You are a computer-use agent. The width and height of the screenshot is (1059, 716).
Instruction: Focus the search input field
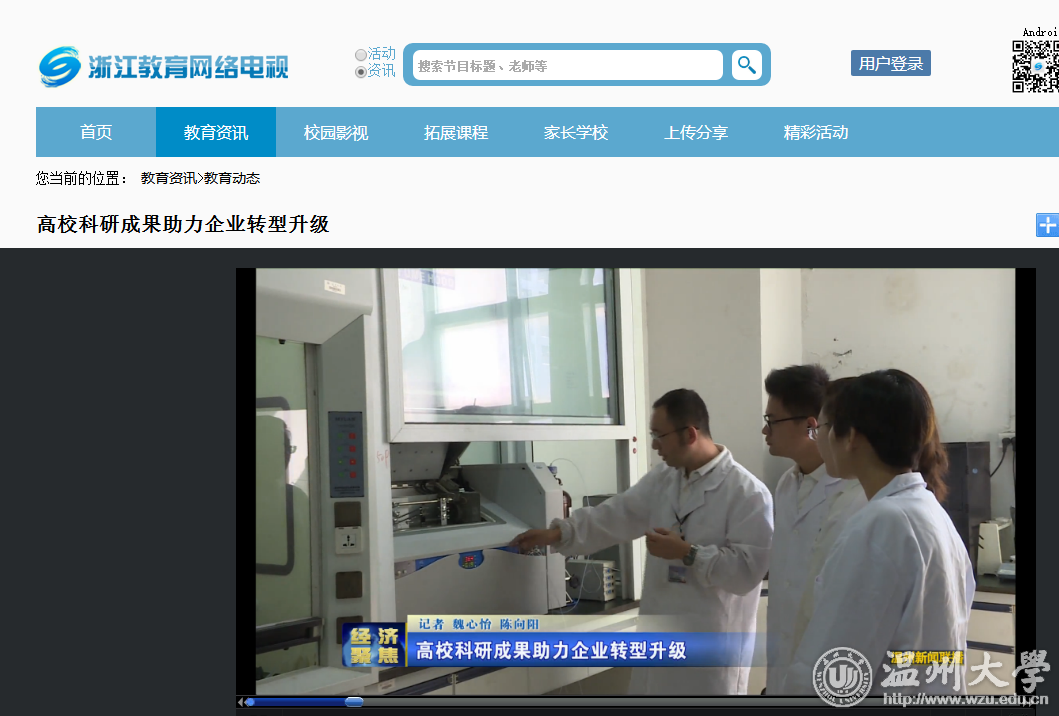[x=567, y=66]
